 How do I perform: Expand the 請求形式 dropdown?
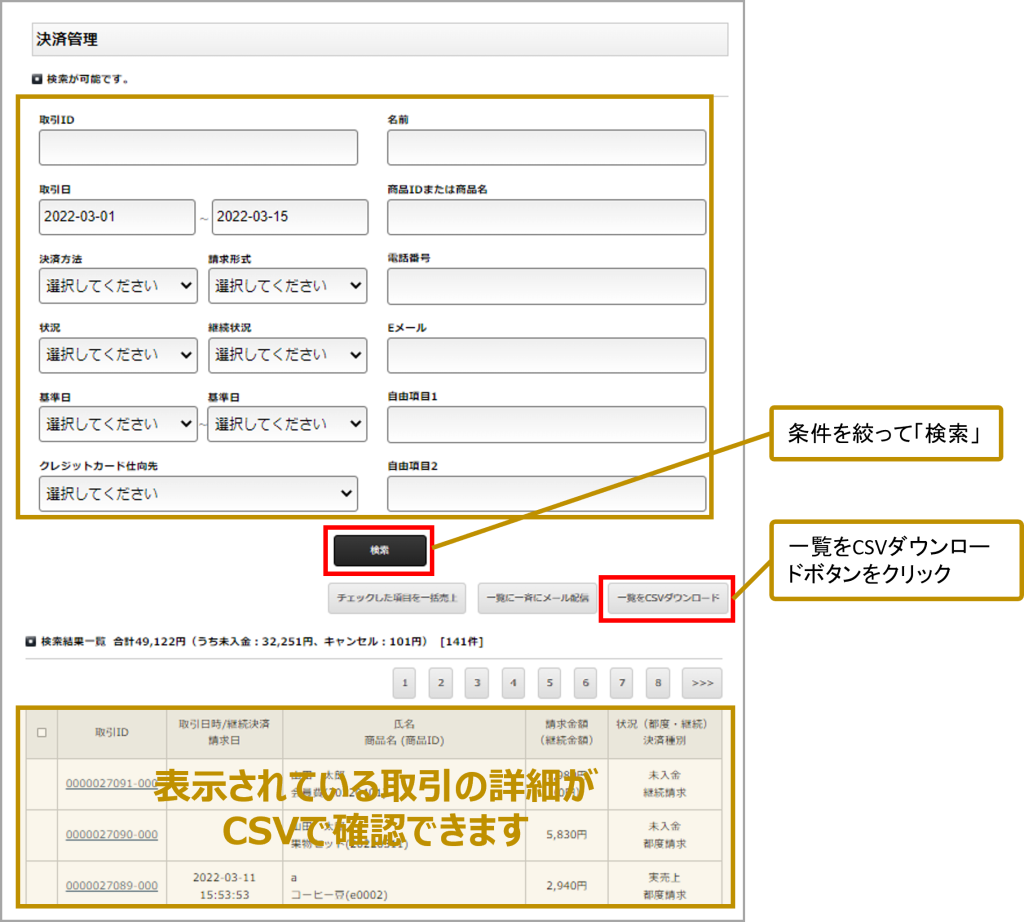(287, 286)
